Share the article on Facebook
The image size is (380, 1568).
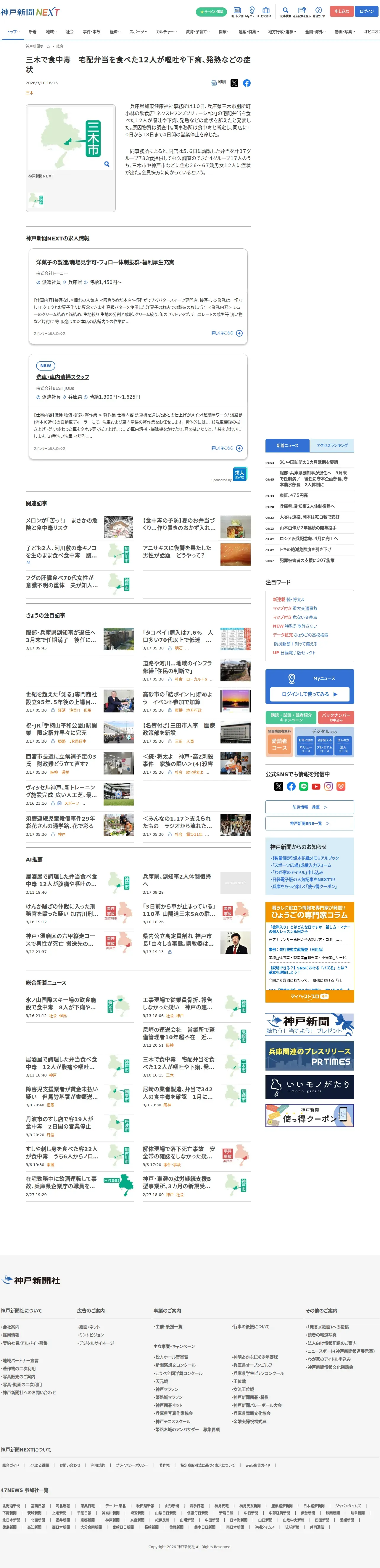(x=247, y=83)
